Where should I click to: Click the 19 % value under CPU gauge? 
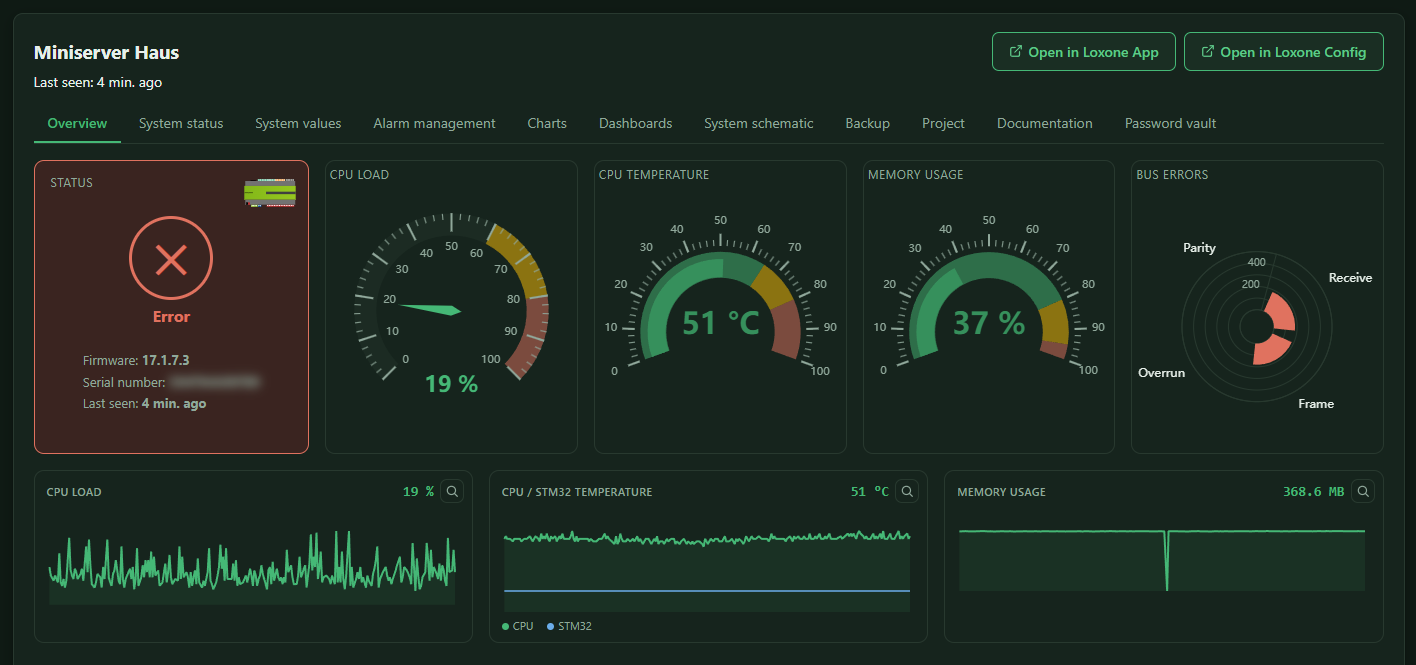451,384
